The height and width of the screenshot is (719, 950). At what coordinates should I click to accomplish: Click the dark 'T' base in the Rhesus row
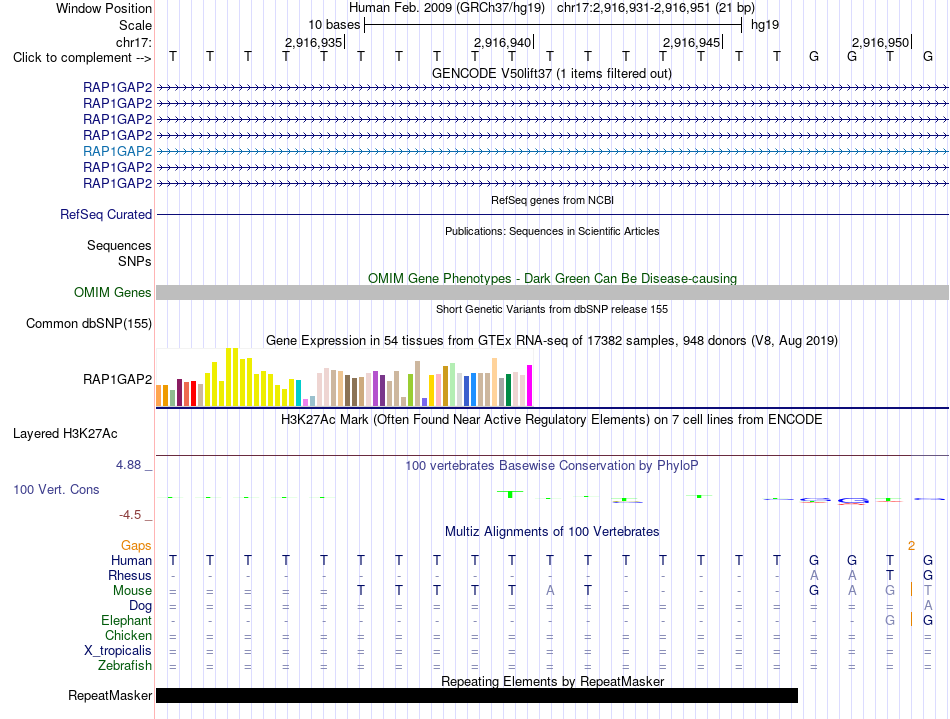click(889, 575)
